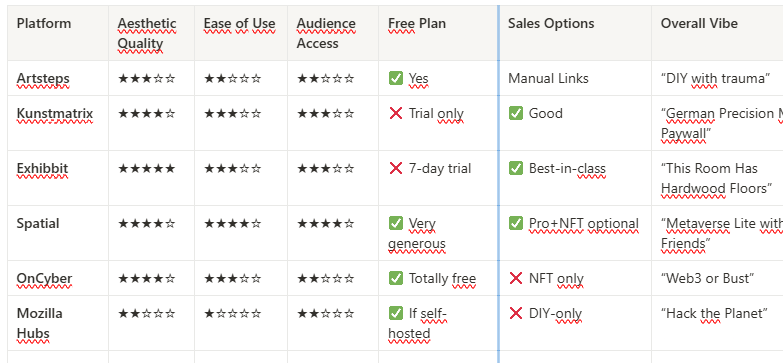Screen dimensions: 783x363
Task: Click the green checkmark next to Yes
Action: pos(395,78)
